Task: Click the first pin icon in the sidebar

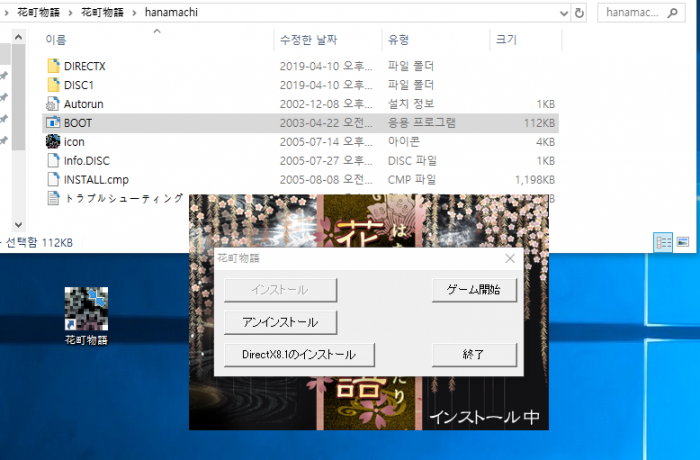Action: click(4, 75)
